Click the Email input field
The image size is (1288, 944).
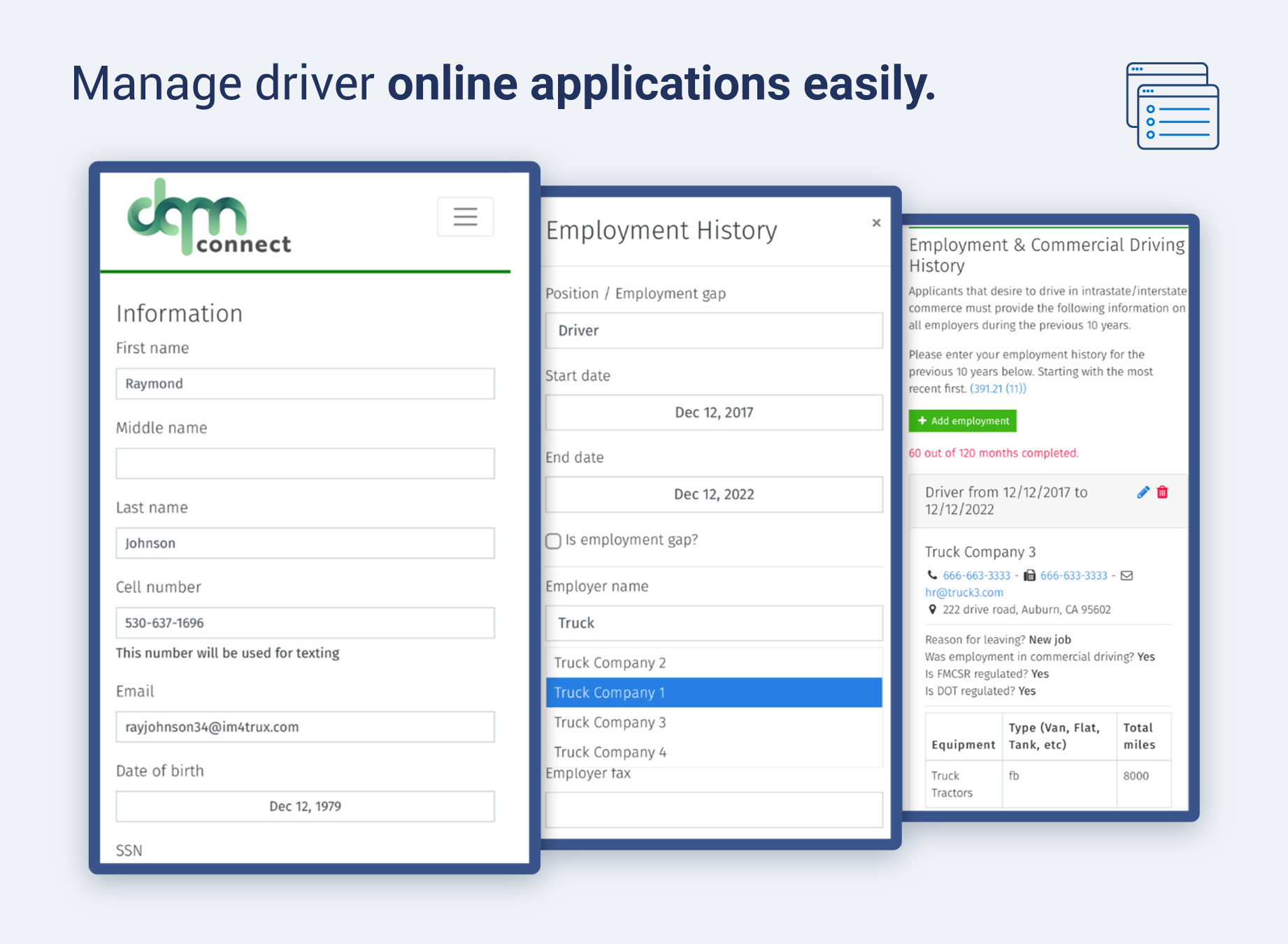click(x=306, y=727)
